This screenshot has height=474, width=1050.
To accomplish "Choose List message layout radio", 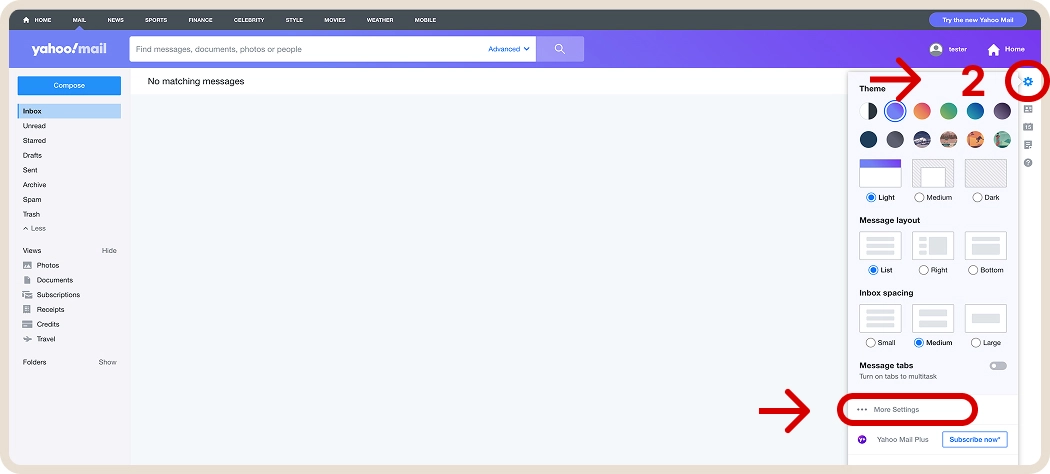I will [873, 270].
